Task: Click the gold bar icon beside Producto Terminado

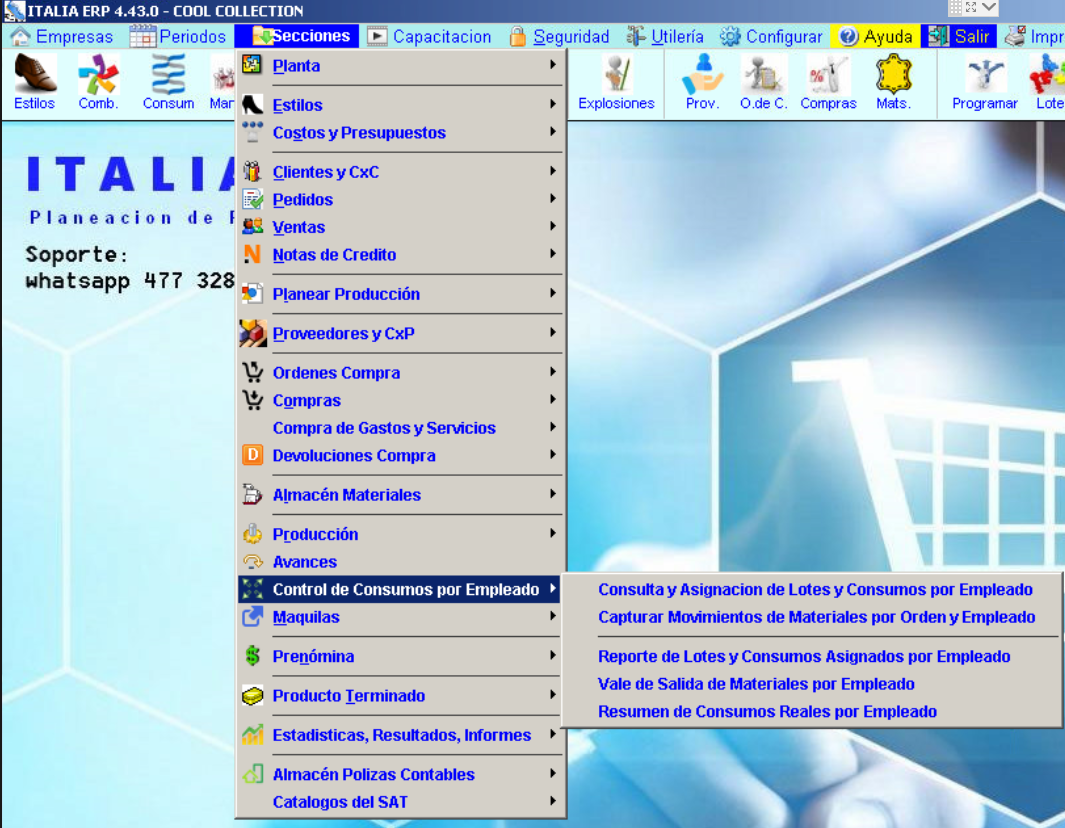Action: pyautogui.click(x=252, y=695)
